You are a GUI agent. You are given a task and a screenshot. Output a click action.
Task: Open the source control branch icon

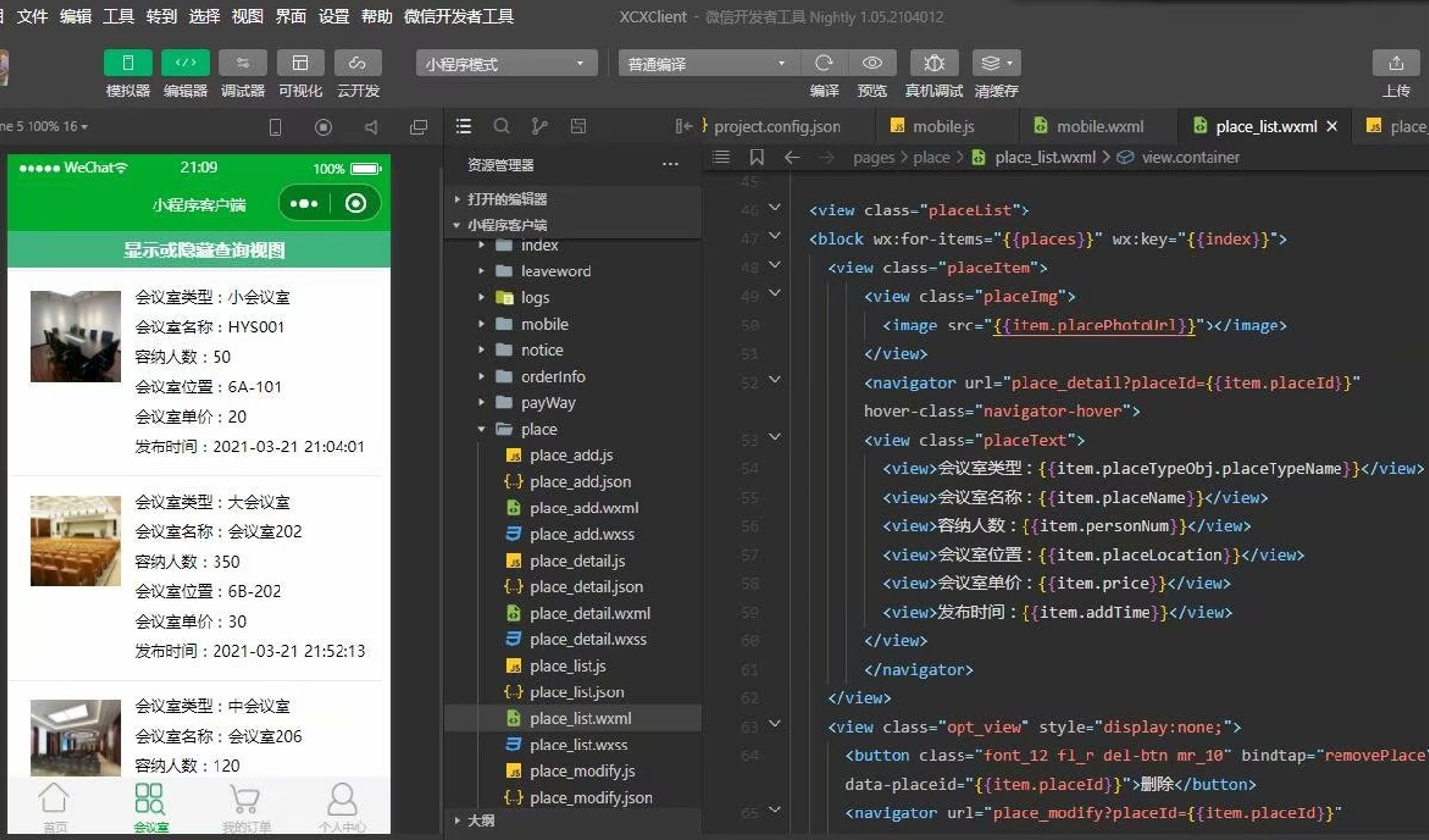pos(539,126)
